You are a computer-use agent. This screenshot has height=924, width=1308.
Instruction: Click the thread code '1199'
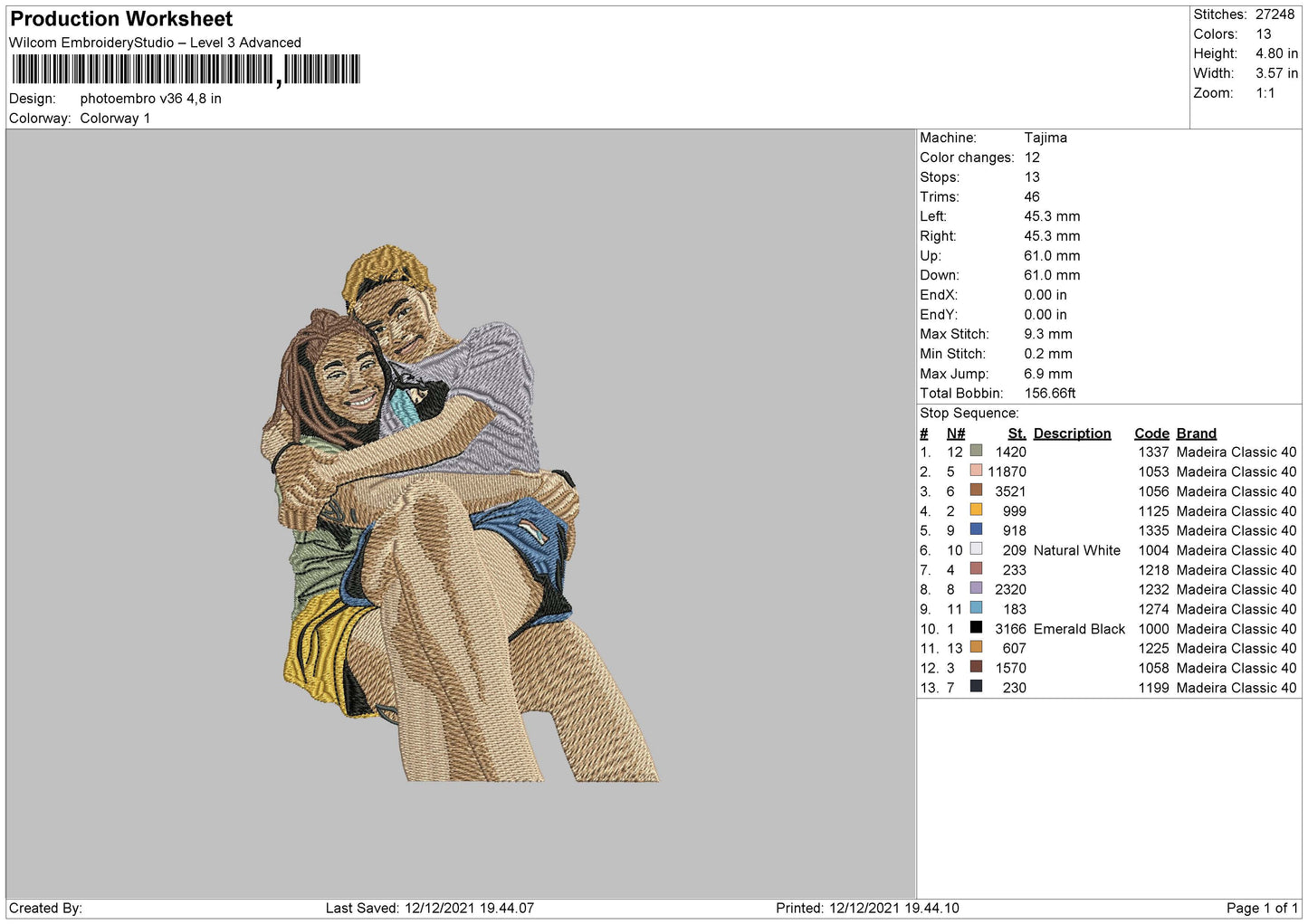(1153, 688)
